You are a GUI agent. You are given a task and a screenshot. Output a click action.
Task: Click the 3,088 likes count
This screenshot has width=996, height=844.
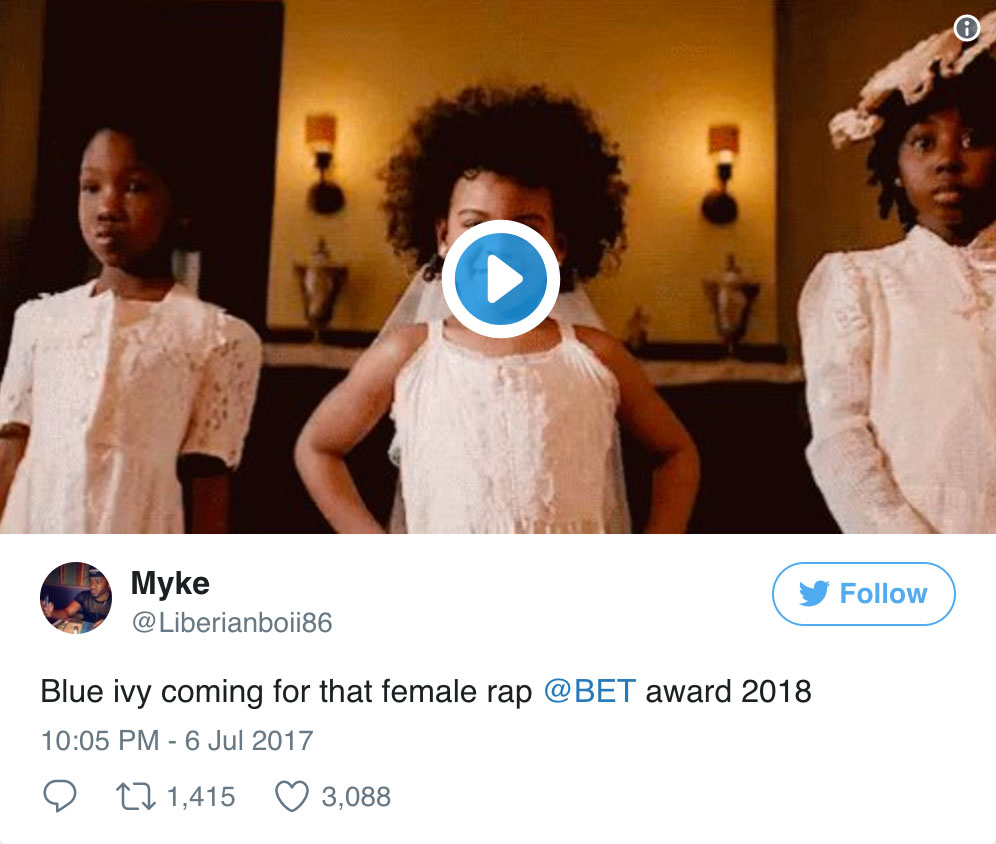(356, 797)
